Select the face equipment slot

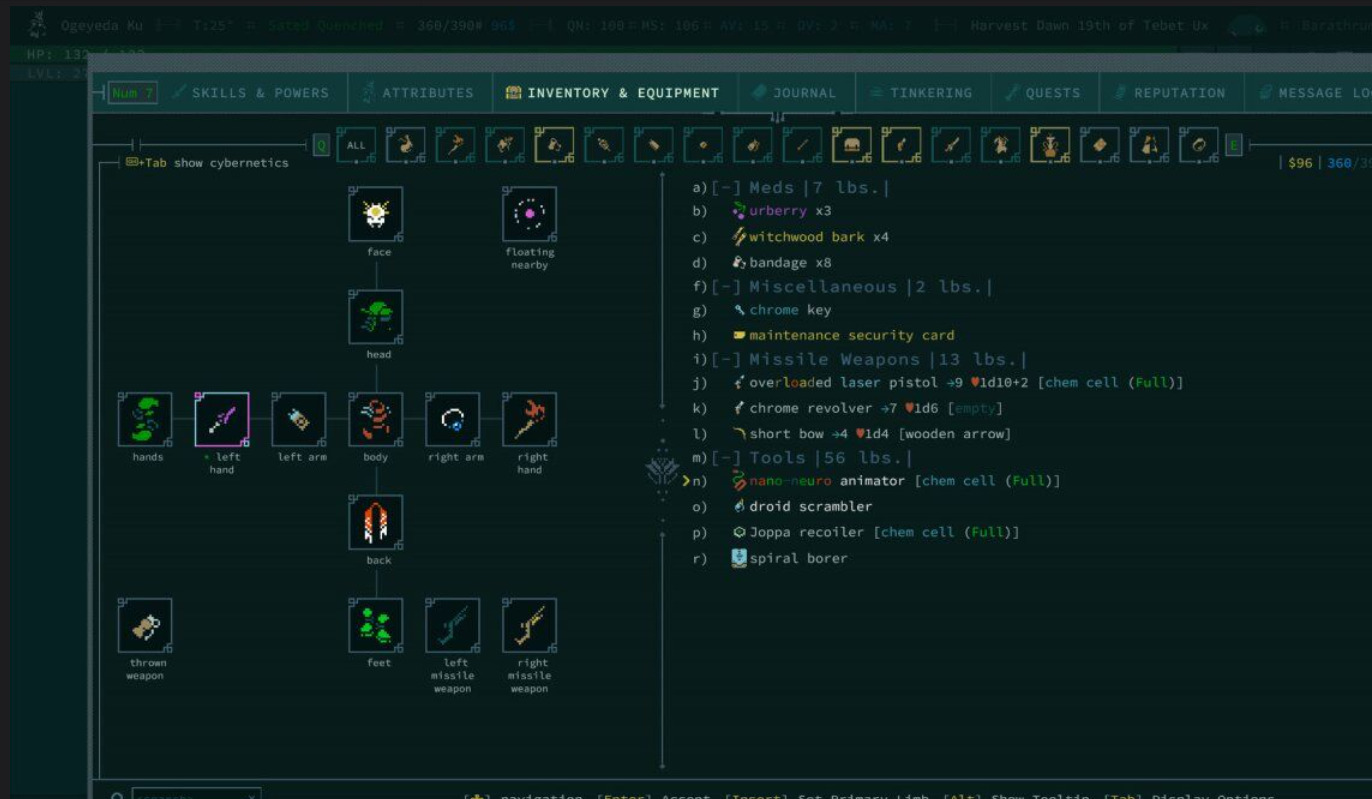(x=376, y=214)
